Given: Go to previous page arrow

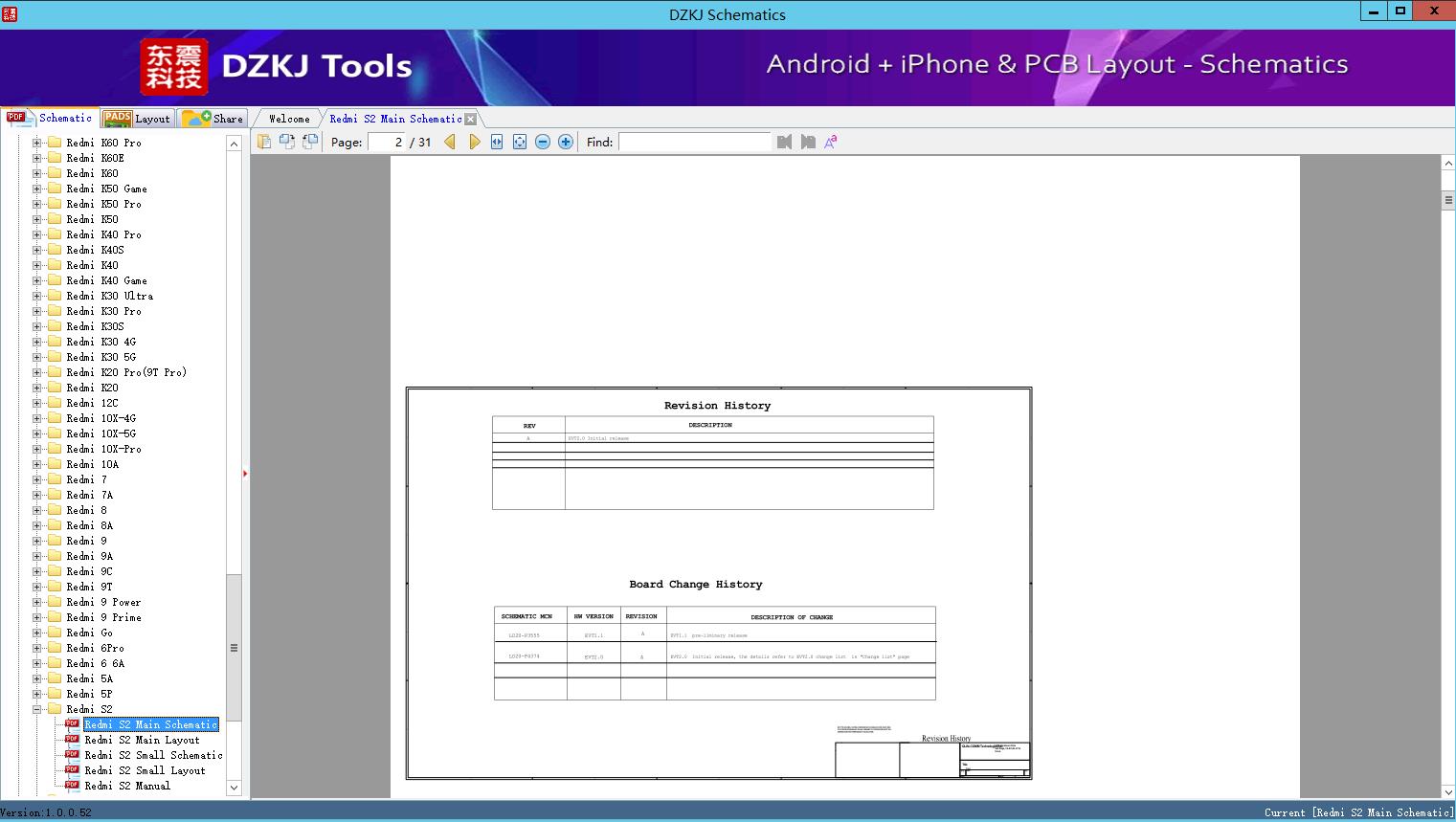Looking at the screenshot, I should pos(450,142).
